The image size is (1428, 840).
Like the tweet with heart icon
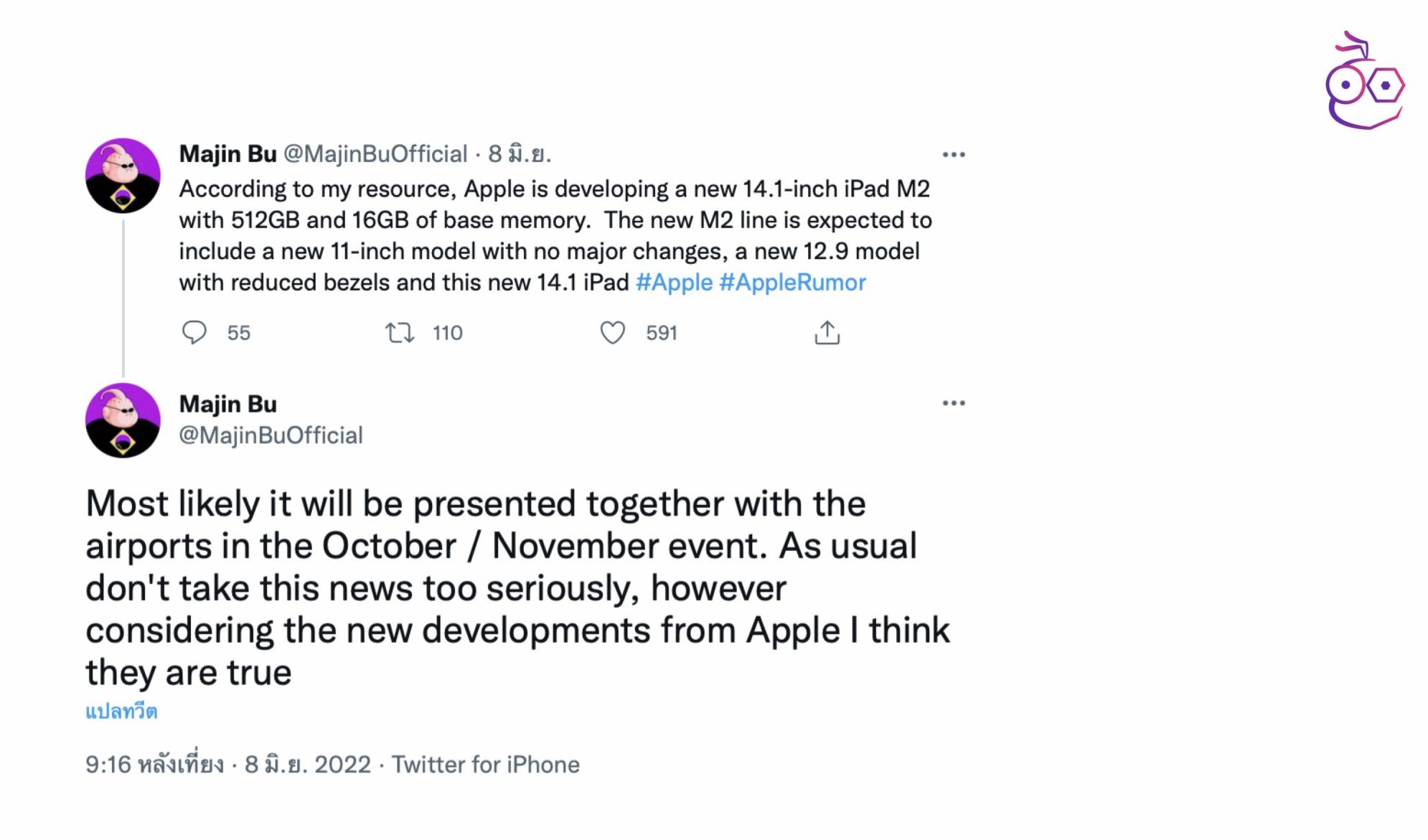pyautogui.click(x=612, y=333)
